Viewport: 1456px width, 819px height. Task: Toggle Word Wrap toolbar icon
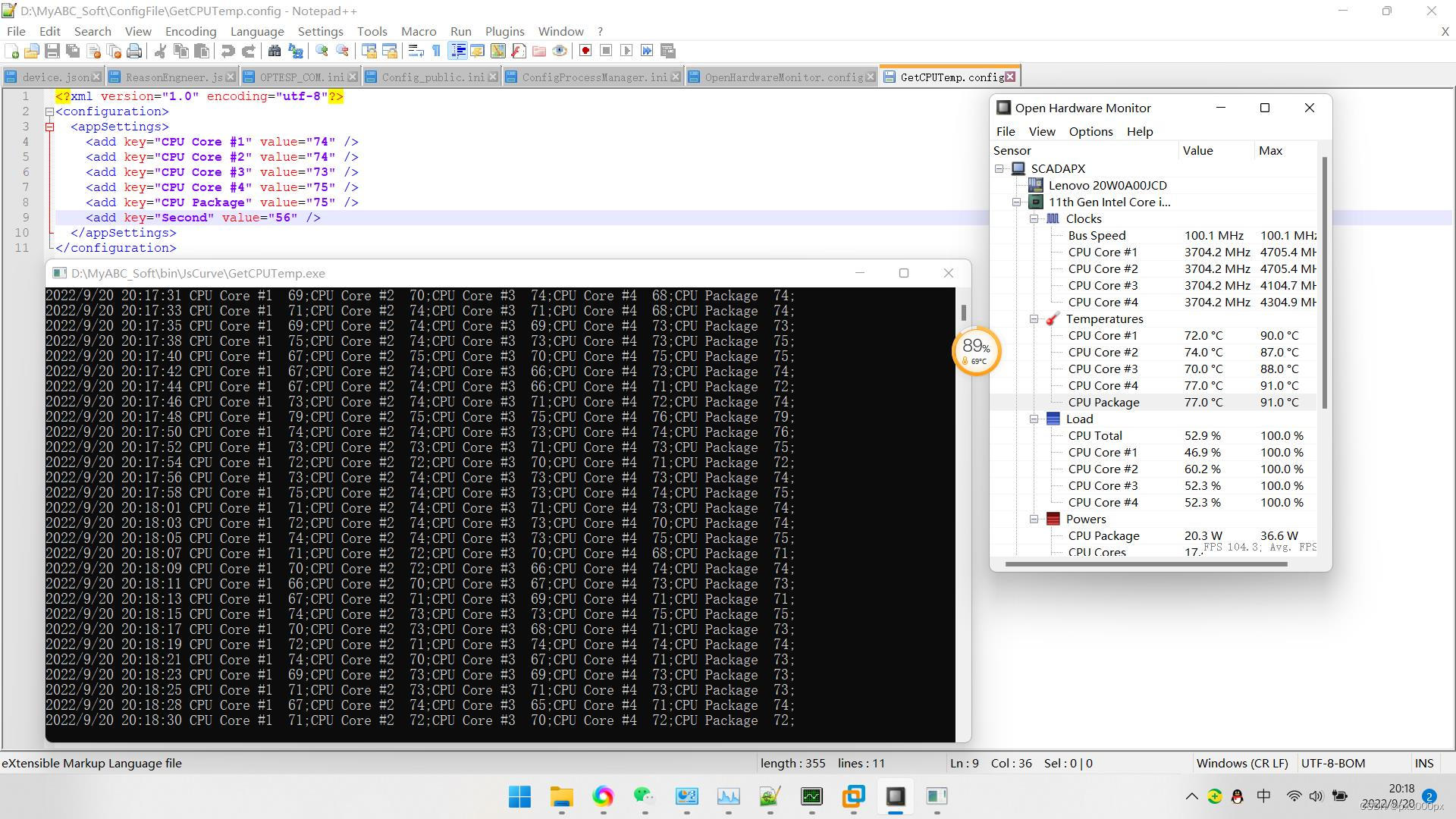coord(416,52)
